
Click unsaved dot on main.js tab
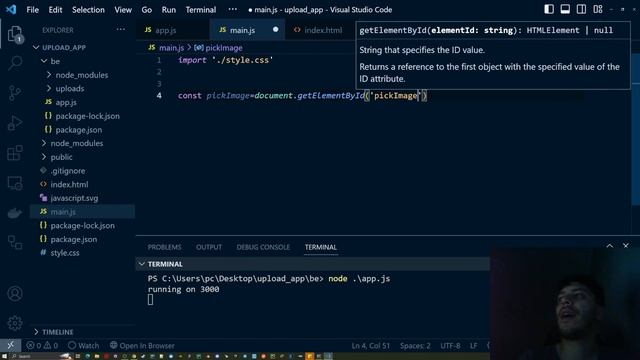276,29
